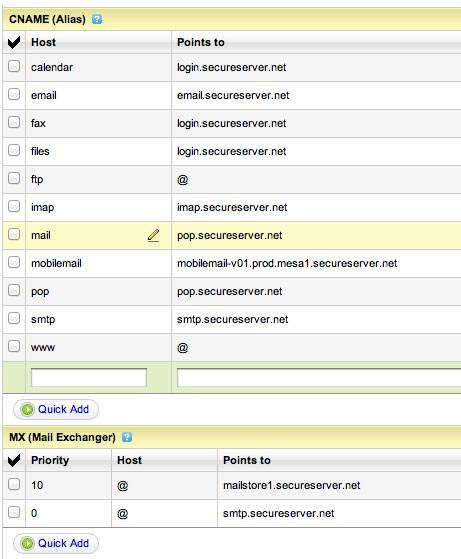Click the ftp host name
The height and width of the screenshot is (559, 461).
tap(37, 179)
